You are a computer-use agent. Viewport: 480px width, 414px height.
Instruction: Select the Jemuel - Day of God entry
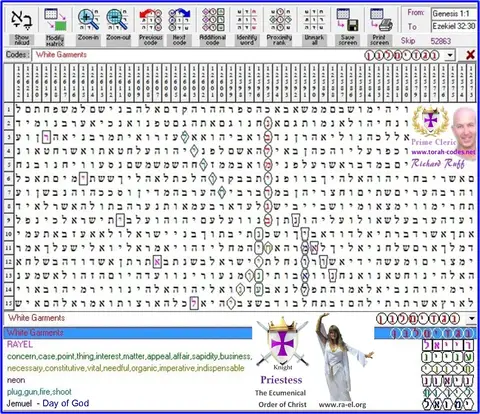coord(48,403)
